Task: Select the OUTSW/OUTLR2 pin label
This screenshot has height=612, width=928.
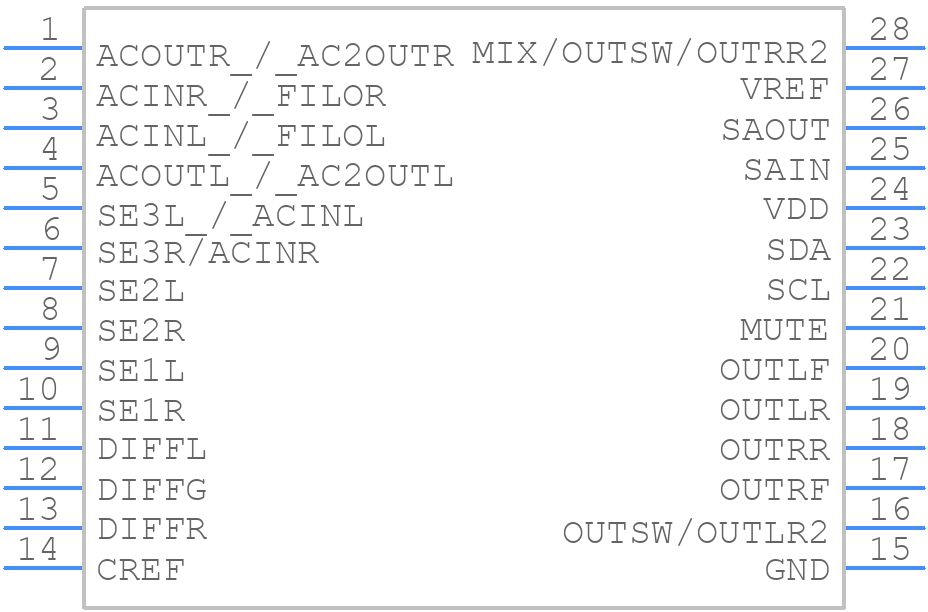Action: pos(695,533)
